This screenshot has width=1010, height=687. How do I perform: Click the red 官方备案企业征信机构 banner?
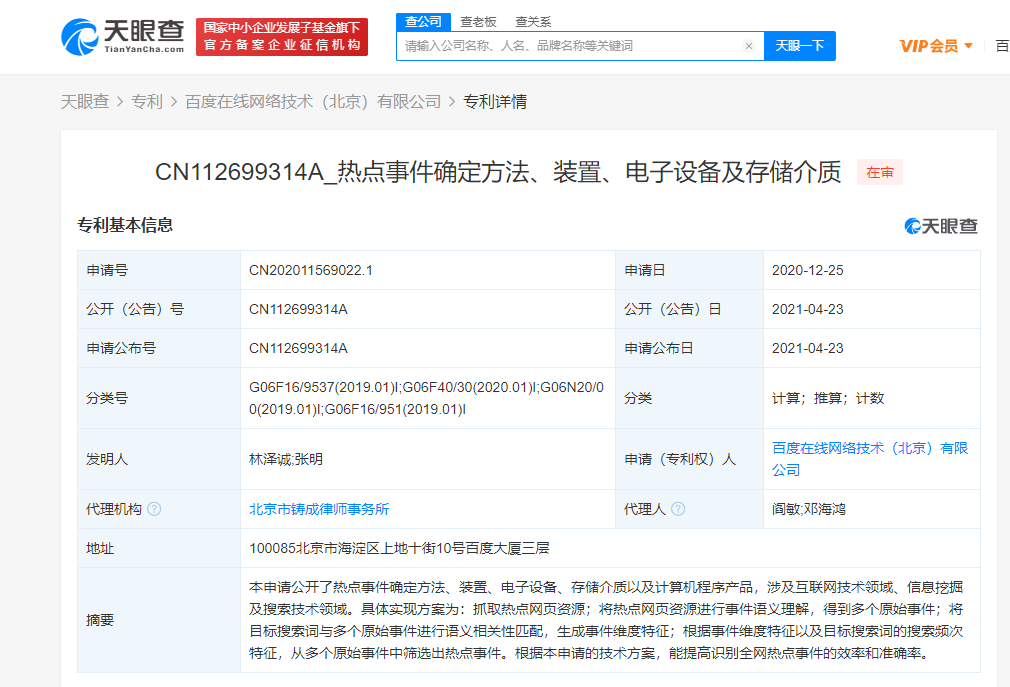click(x=281, y=37)
